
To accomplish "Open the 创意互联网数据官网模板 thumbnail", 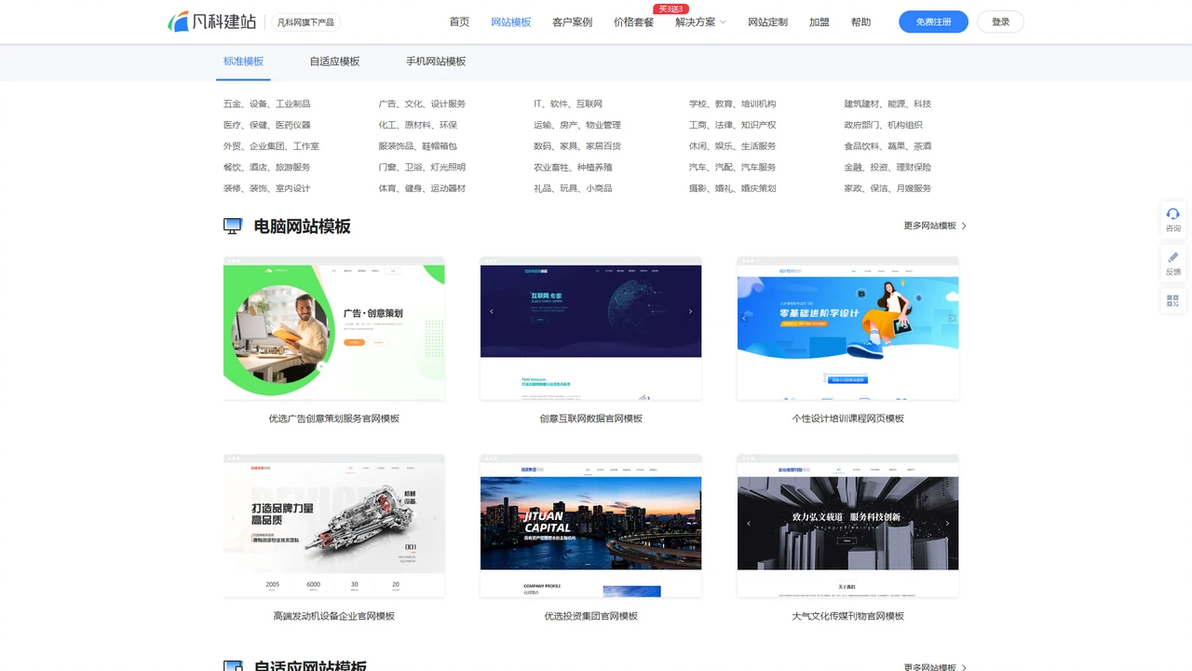I will pos(590,330).
